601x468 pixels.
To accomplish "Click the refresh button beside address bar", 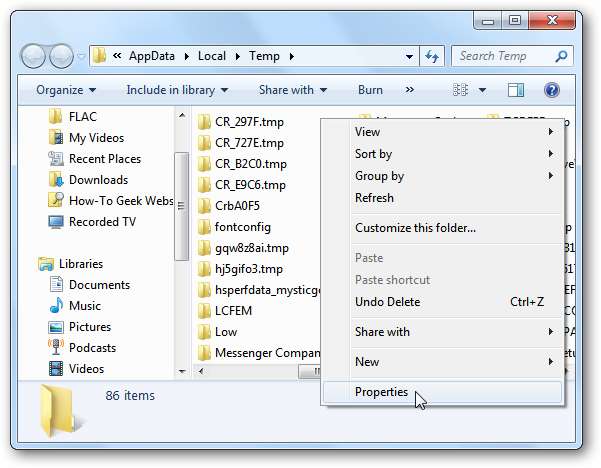I will click(433, 57).
